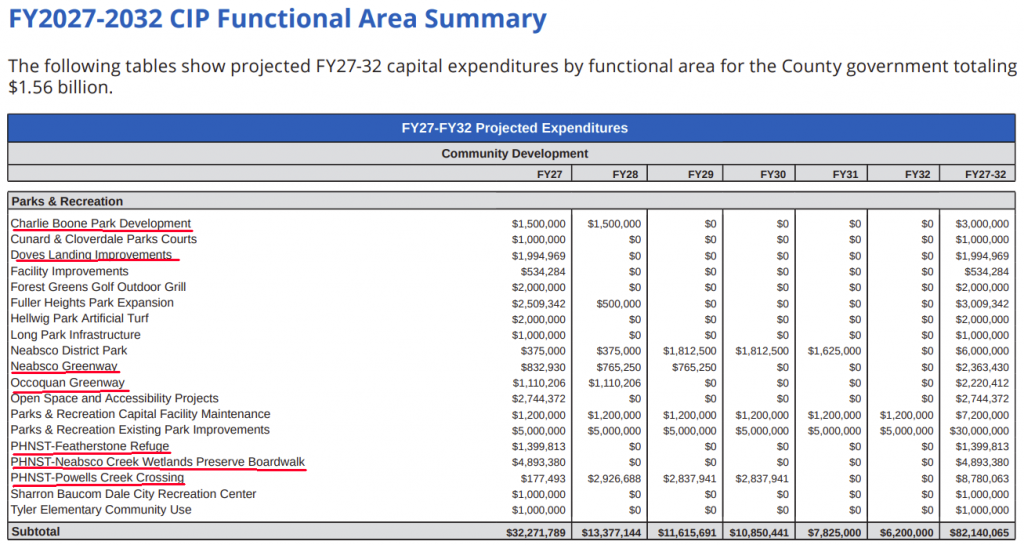Click the FY27-FY32 Projected Expenditures banner
Screen dimensions: 1024x545
pyautogui.click(x=514, y=128)
